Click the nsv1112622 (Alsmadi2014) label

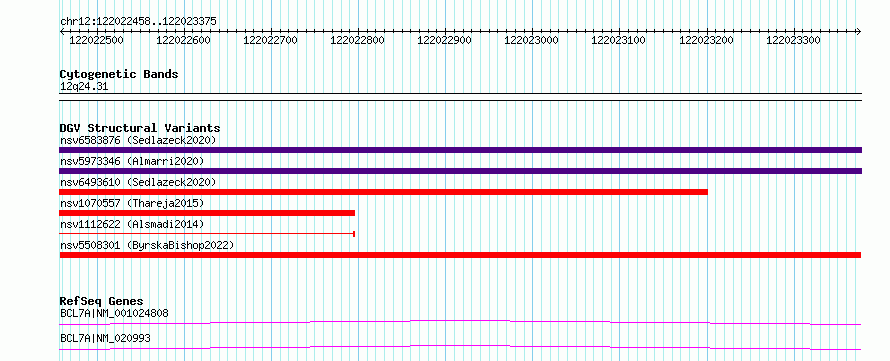pyautogui.click(x=132, y=224)
